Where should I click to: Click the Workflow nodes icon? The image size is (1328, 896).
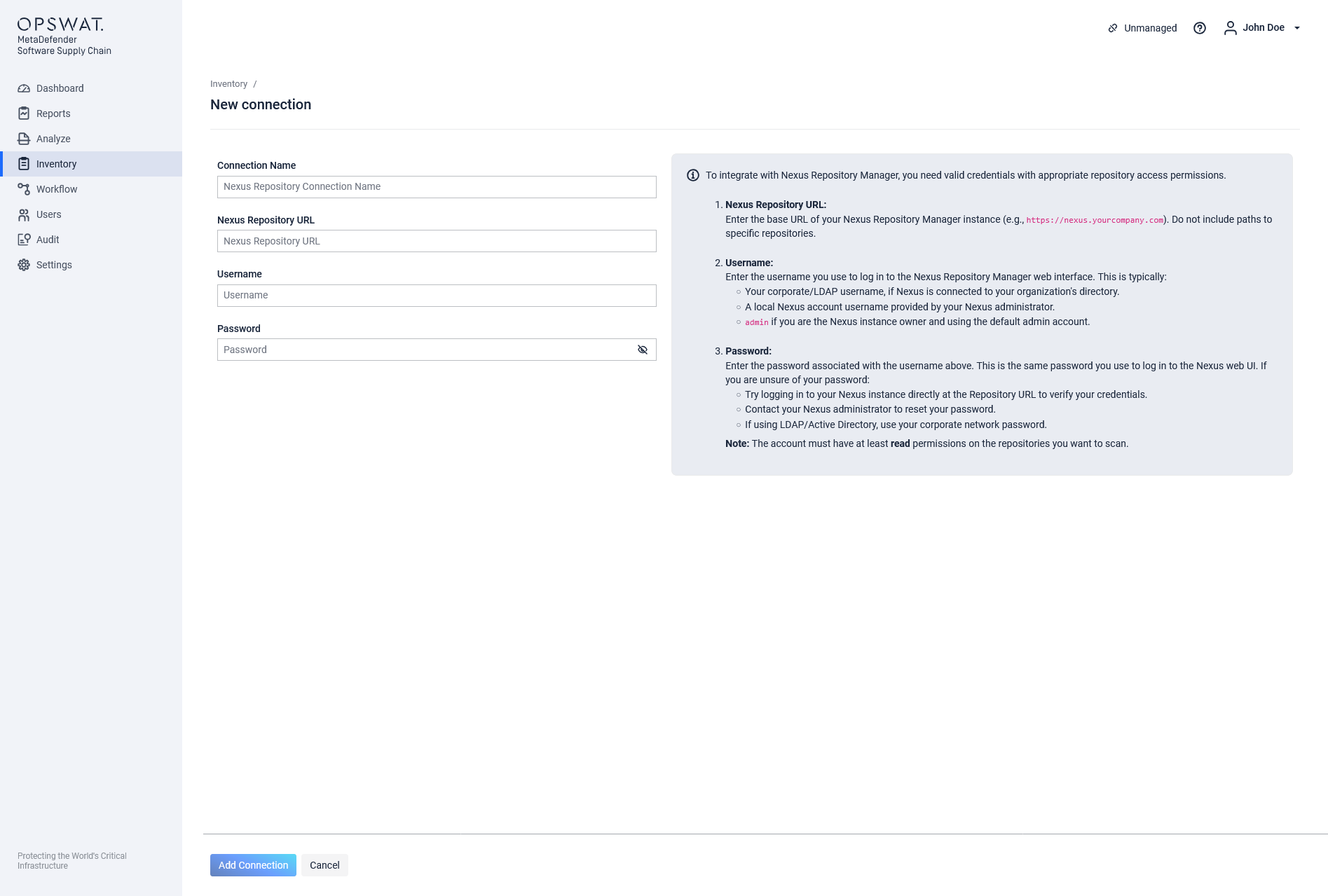tap(24, 189)
